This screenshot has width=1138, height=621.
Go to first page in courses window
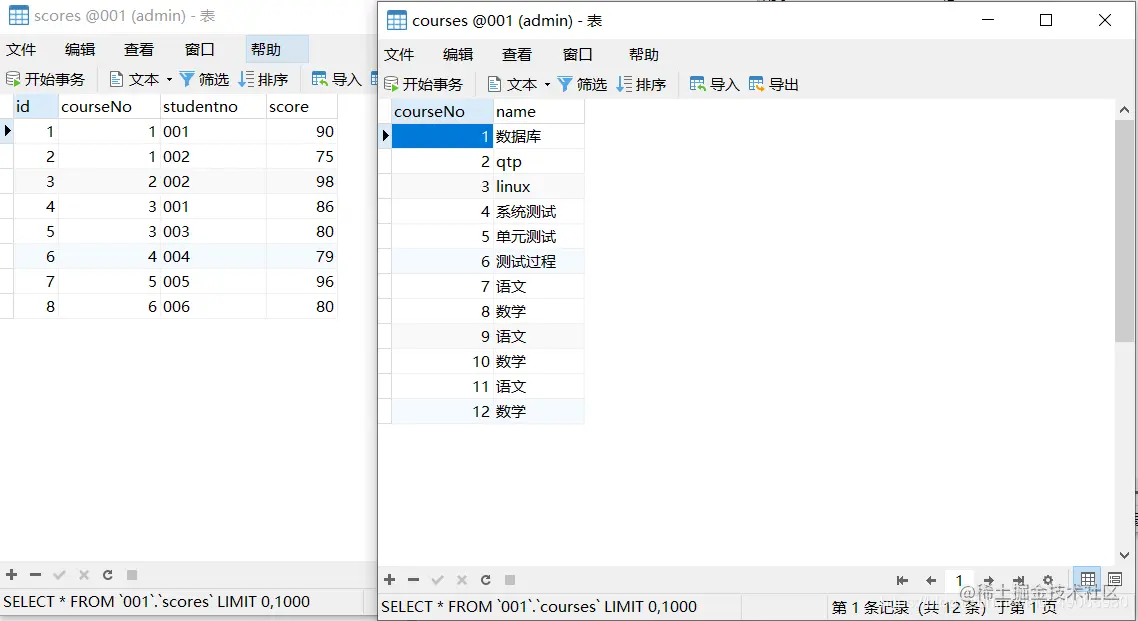(902, 580)
